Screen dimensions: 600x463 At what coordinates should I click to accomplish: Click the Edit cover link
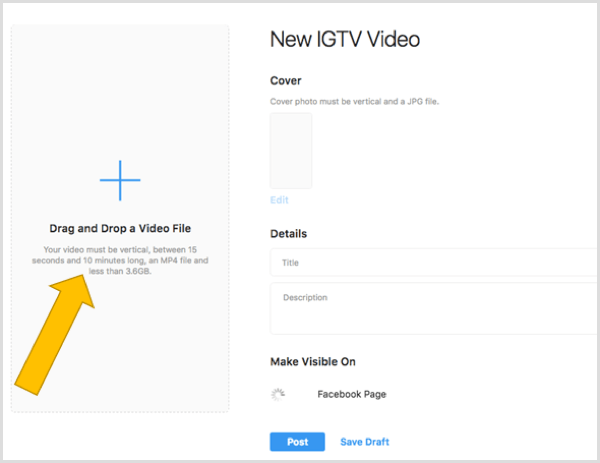(x=279, y=200)
